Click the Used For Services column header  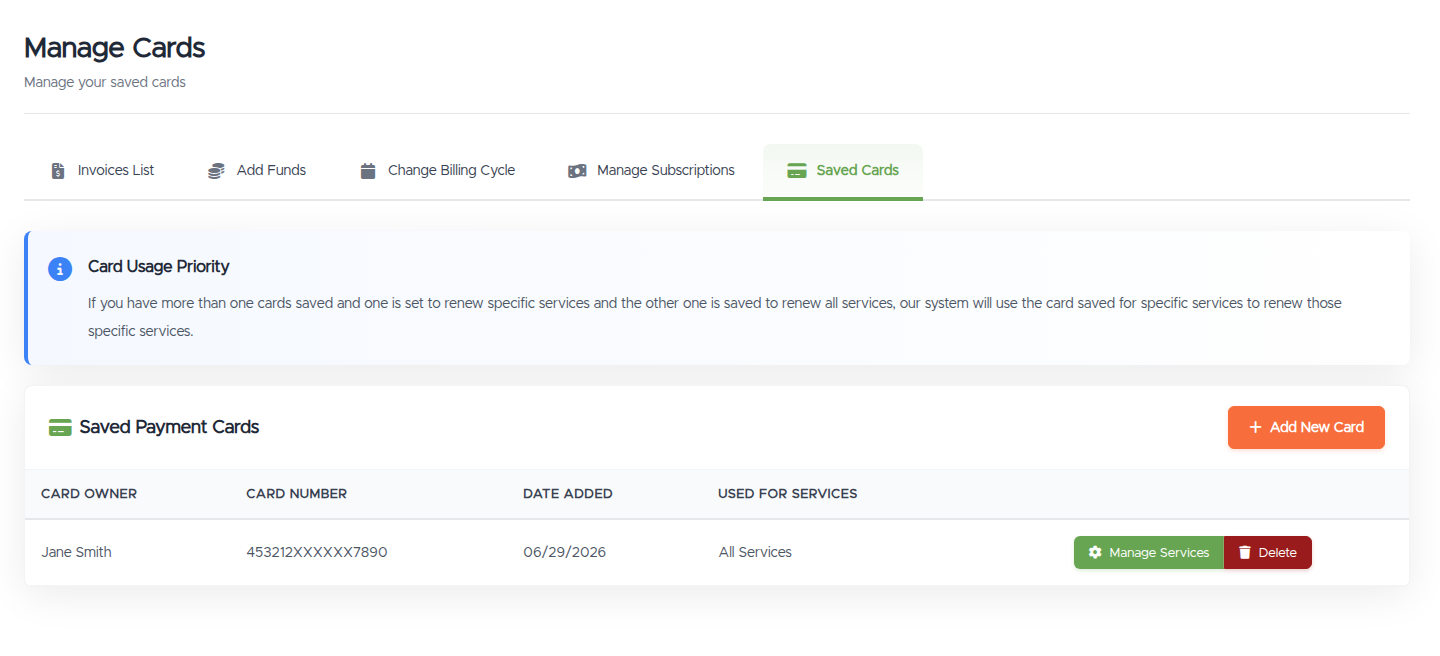788,494
